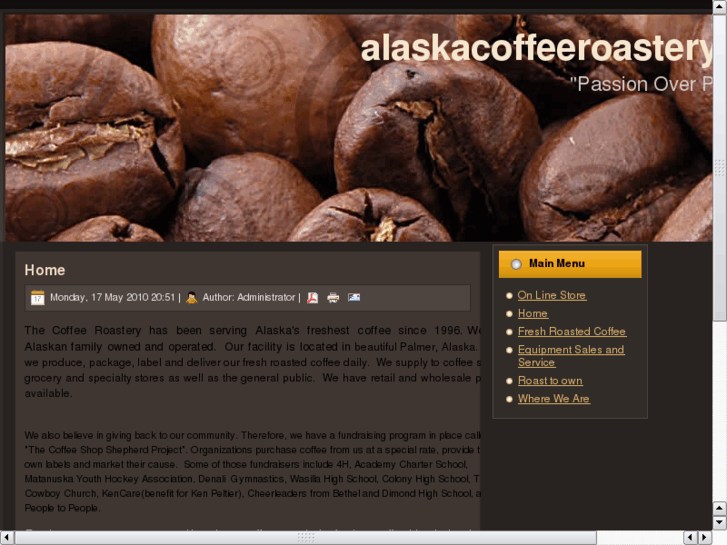Click the print page icon

(x=333, y=297)
